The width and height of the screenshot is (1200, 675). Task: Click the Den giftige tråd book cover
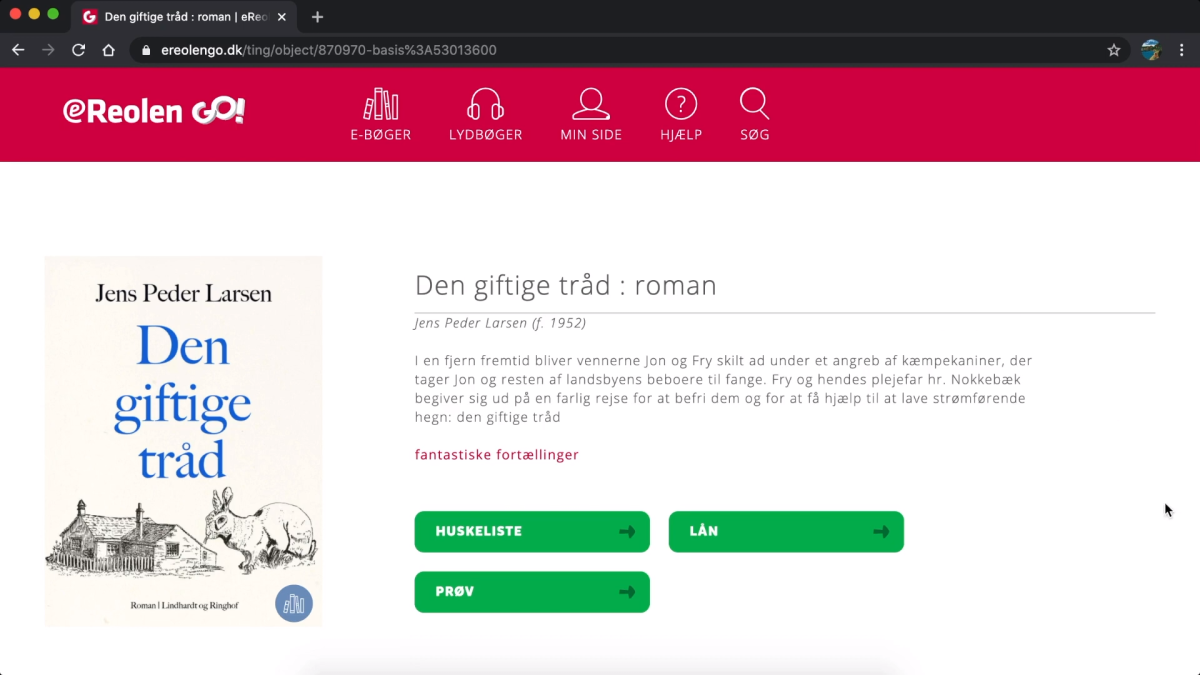point(184,441)
